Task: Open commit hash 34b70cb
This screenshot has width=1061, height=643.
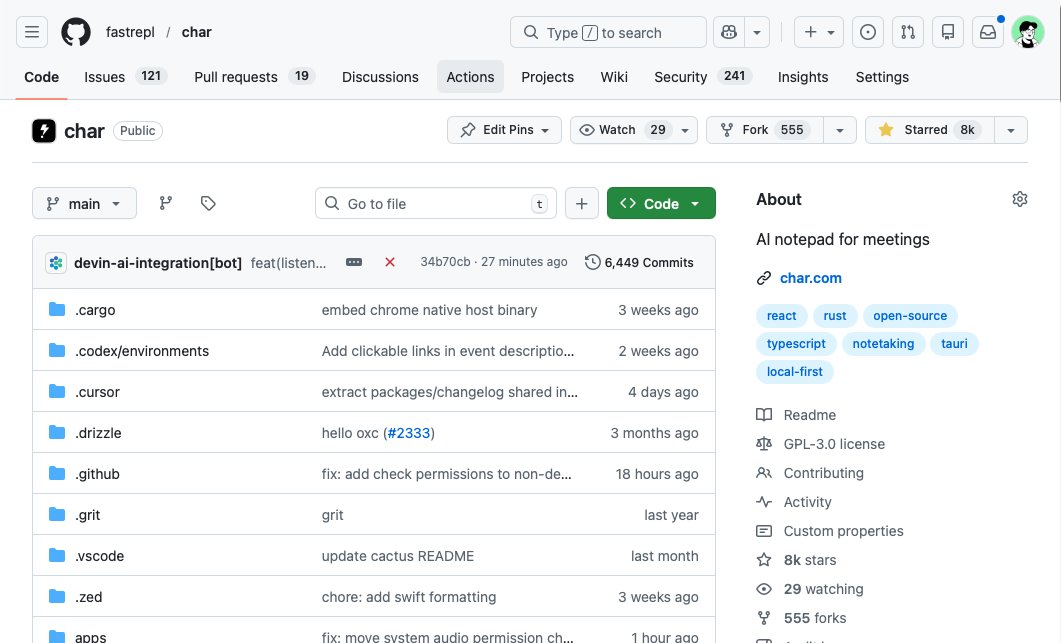Action: pos(445,262)
